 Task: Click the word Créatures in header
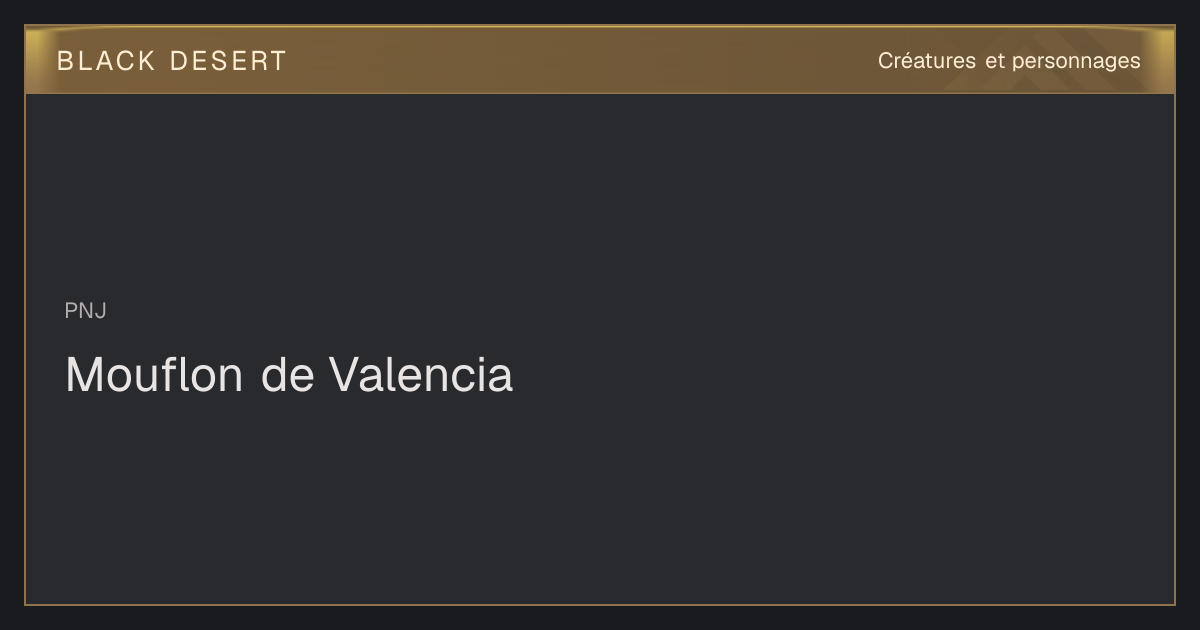click(927, 61)
